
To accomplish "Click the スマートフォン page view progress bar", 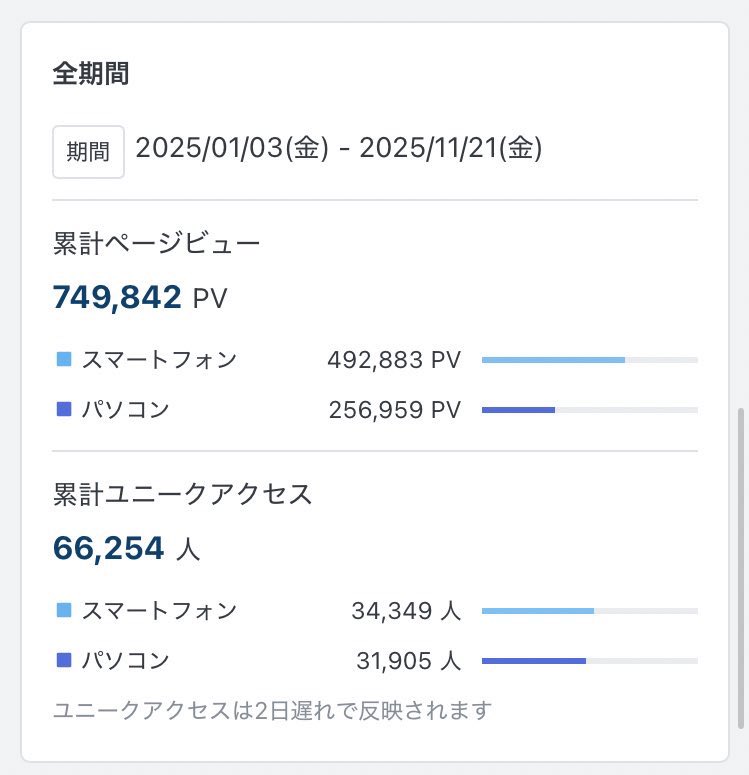I will [x=589, y=360].
